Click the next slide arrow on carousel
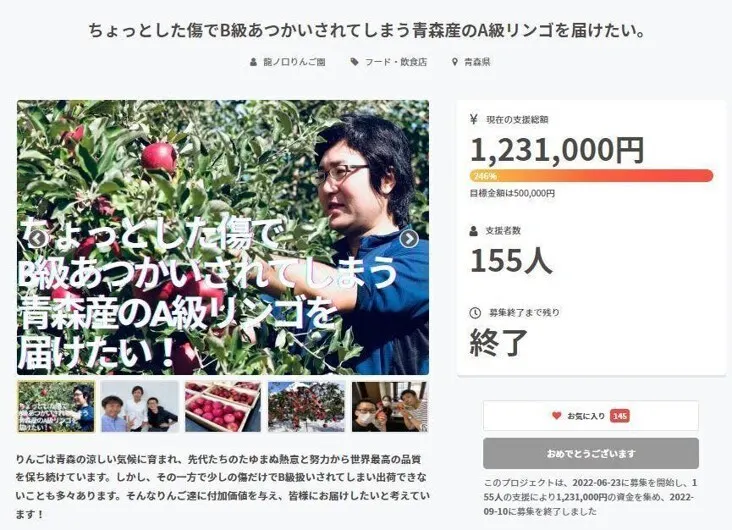This screenshot has width=732, height=530. click(409, 239)
